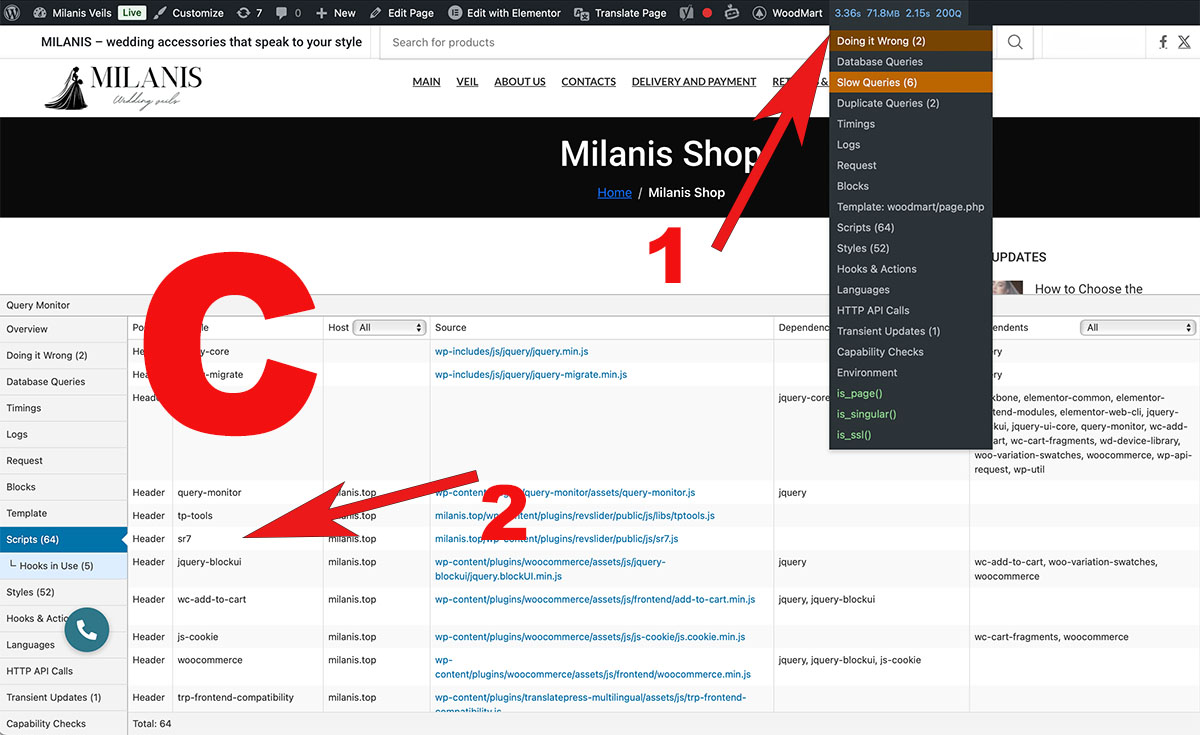Select Styles (52) in admin bar dropdown
The height and width of the screenshot is (735, 1200).
click(911, 248)
